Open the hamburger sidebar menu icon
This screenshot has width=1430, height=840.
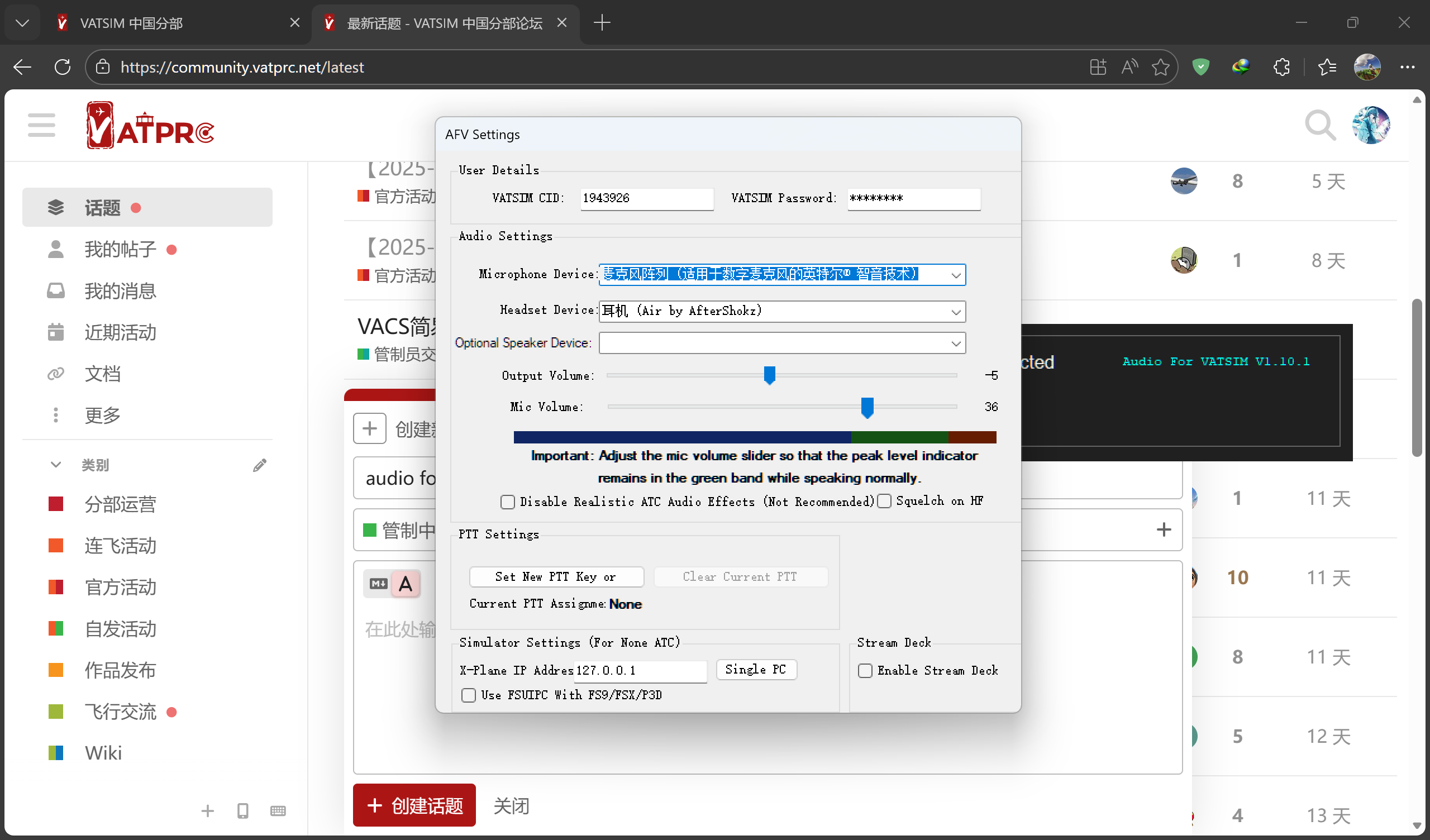(41, 125)
